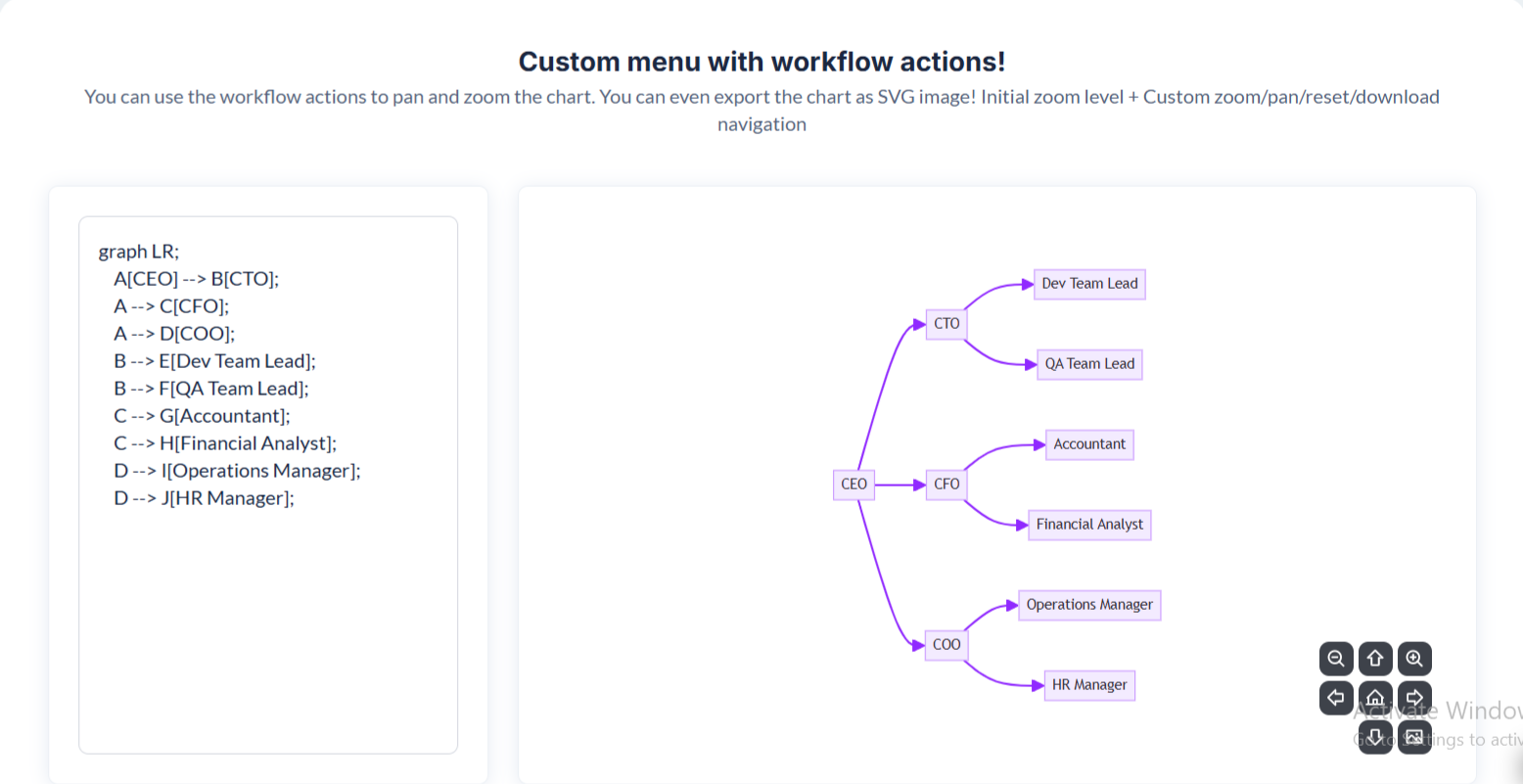Zoom in the chart with magnifier plus

pos(1414,659)
